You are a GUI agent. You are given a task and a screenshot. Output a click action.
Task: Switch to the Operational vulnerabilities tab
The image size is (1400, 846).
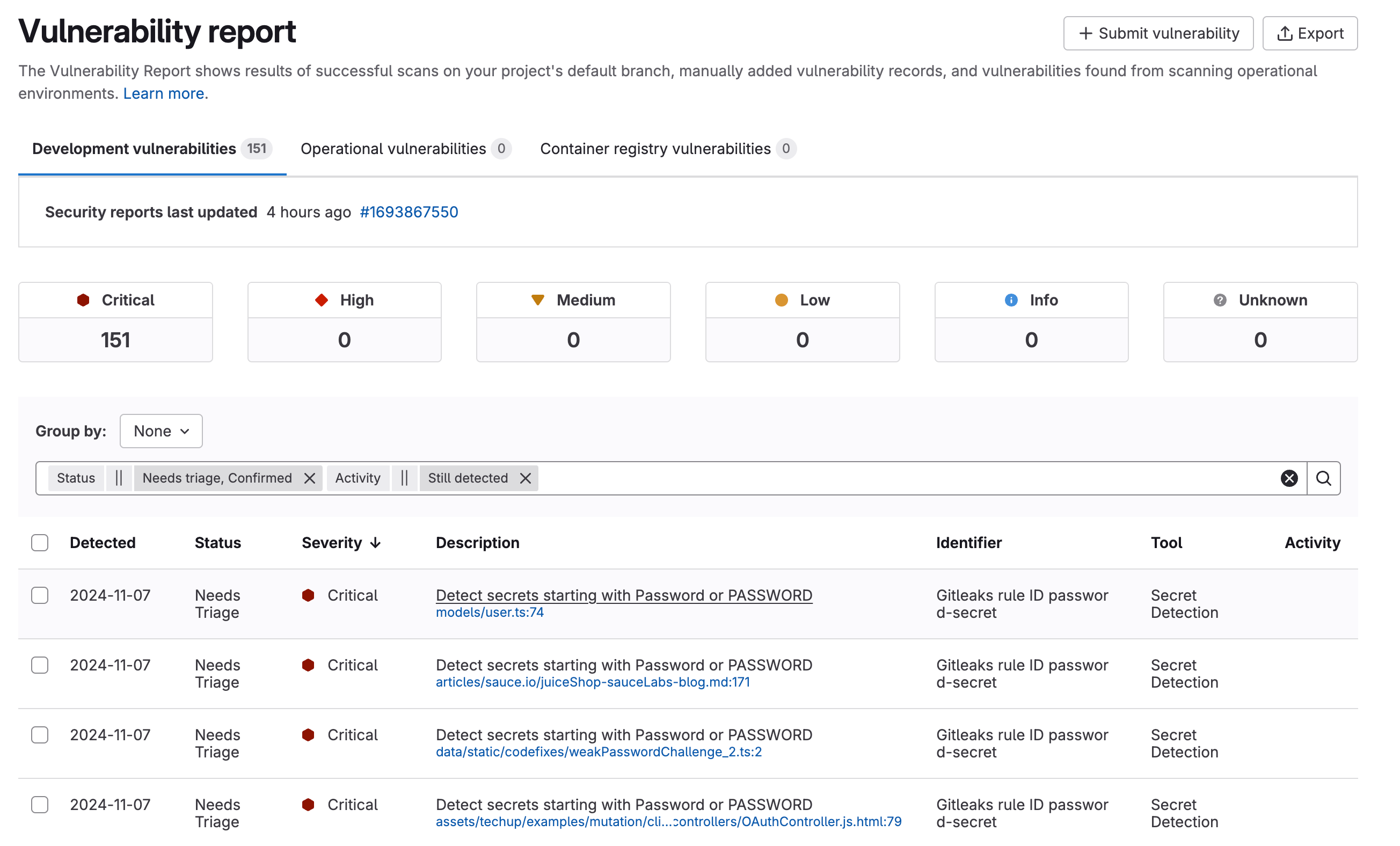[393, 148]
